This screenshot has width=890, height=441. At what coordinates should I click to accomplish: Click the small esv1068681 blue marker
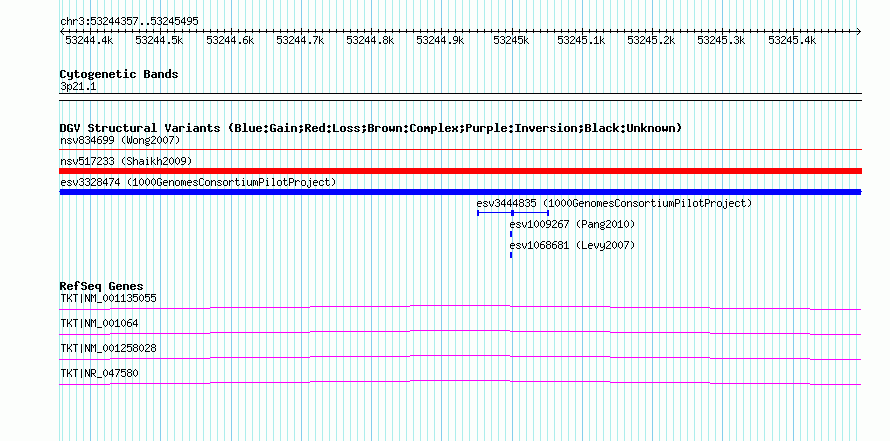coord(511,255)
